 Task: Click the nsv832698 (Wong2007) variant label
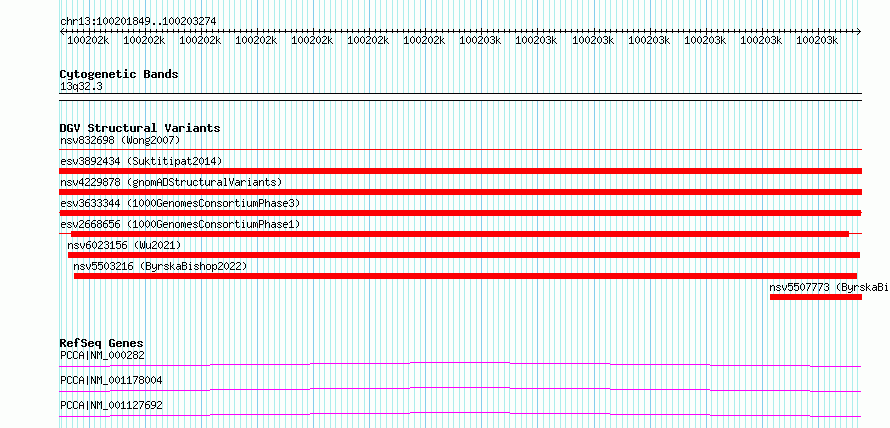click(x=120, y=140)
